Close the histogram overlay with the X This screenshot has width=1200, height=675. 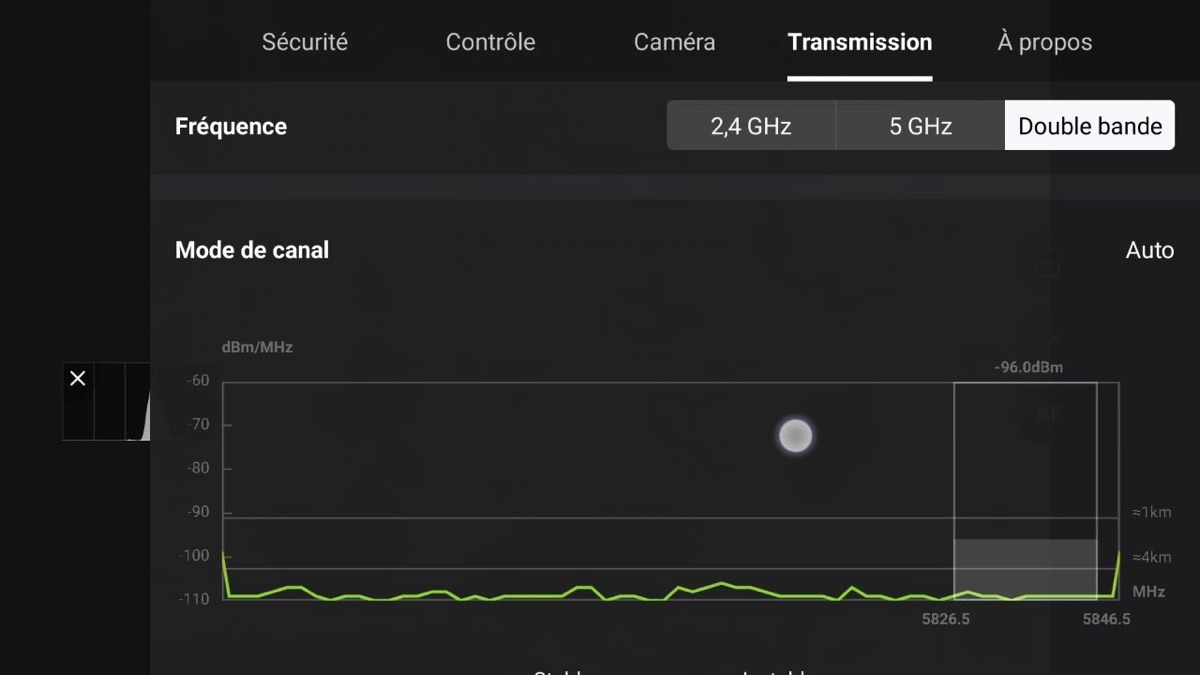point(78,379)
